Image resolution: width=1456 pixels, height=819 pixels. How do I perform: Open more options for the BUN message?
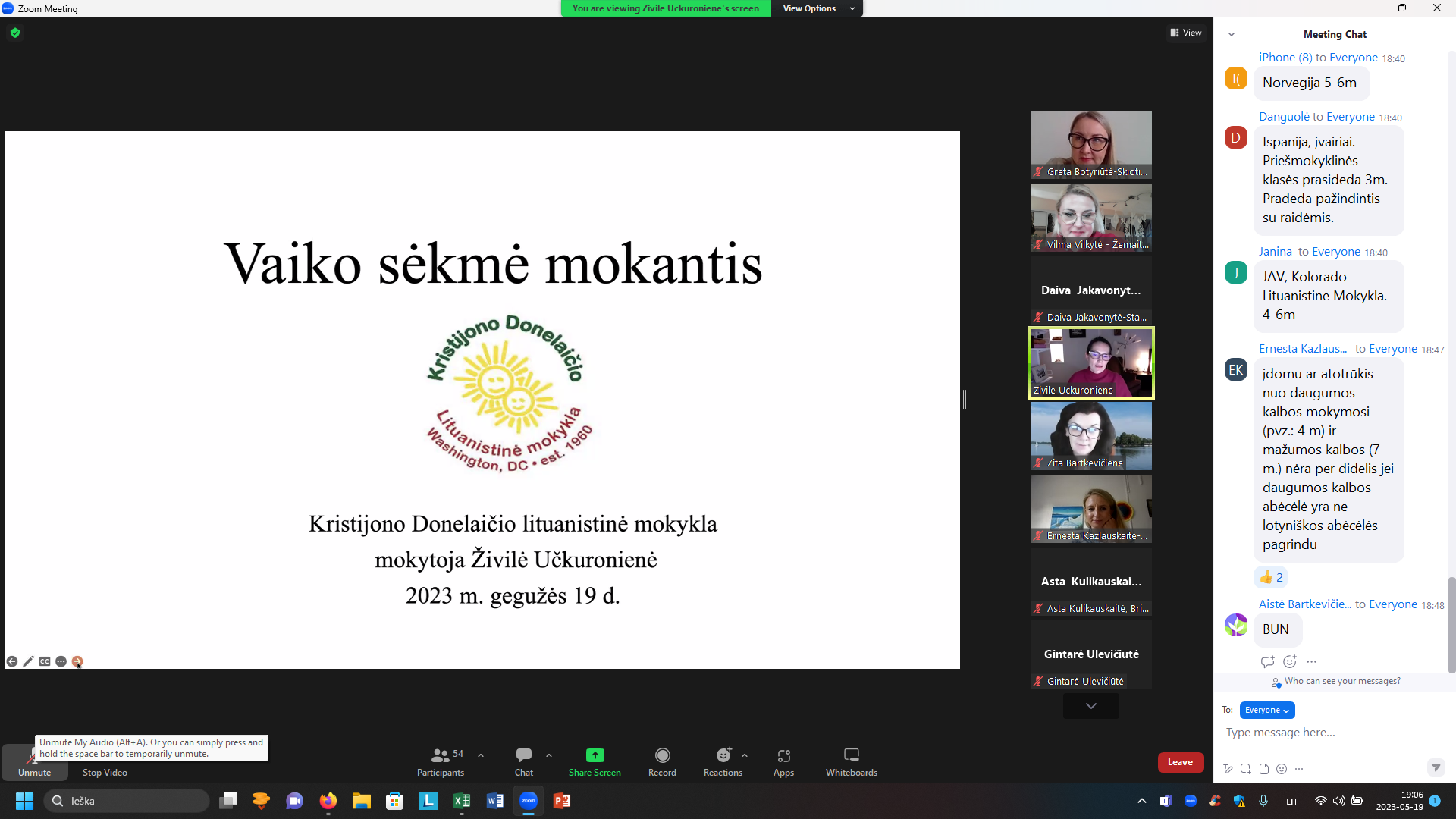pyautogui.click(x=1312, y=661)
